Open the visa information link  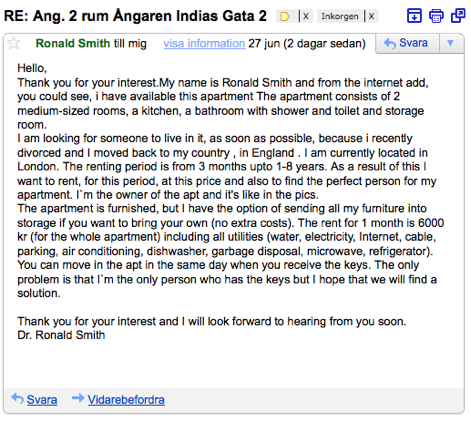(204, 43)
